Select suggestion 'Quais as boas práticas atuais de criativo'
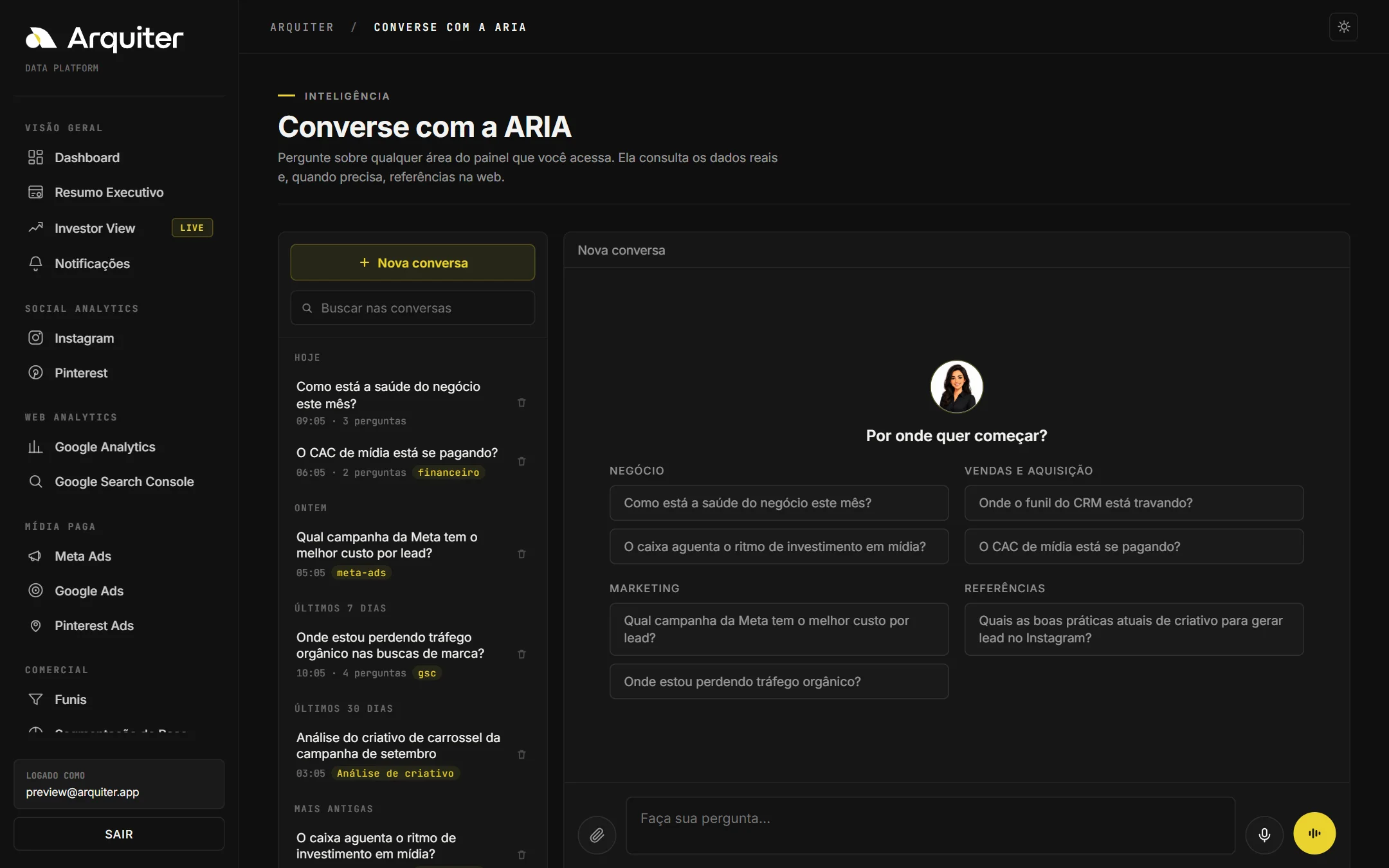The width and height of the screenshot is (1389, 868). 1134,629
